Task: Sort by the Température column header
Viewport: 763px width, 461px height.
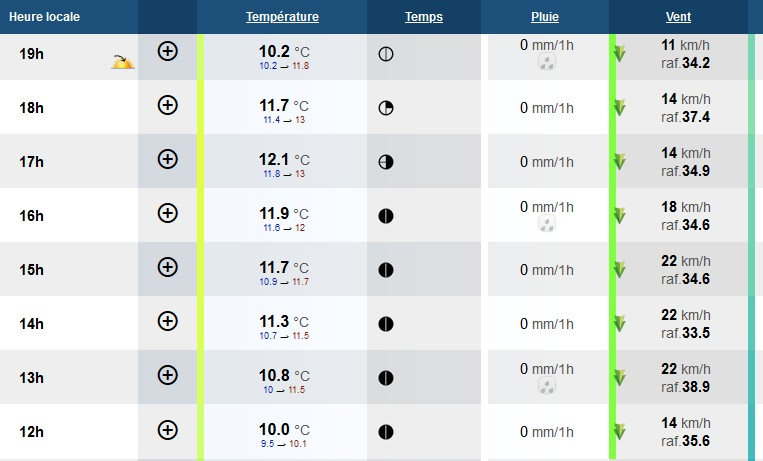Action: point(282,17)
